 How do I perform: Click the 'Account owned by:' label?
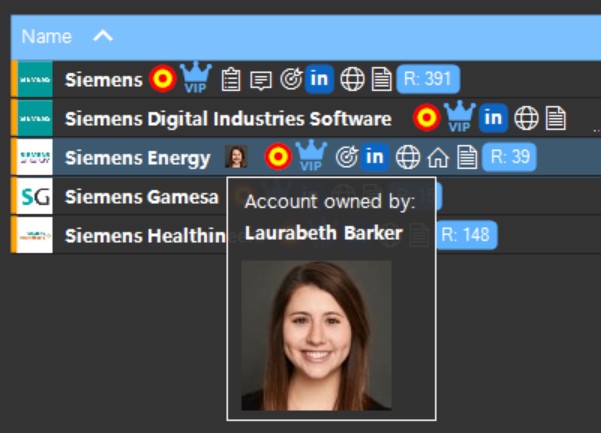click(330, 202)
